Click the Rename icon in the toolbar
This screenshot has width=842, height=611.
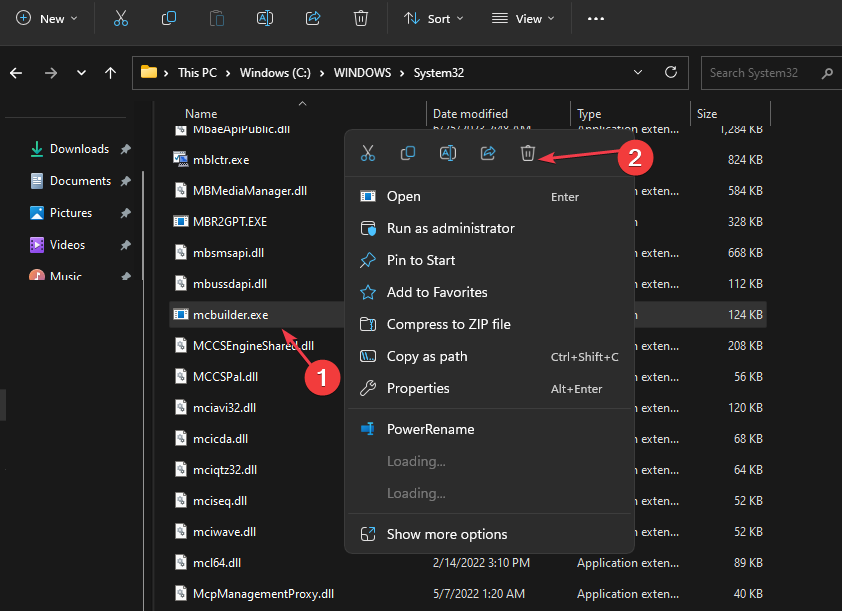coord(265,18)
